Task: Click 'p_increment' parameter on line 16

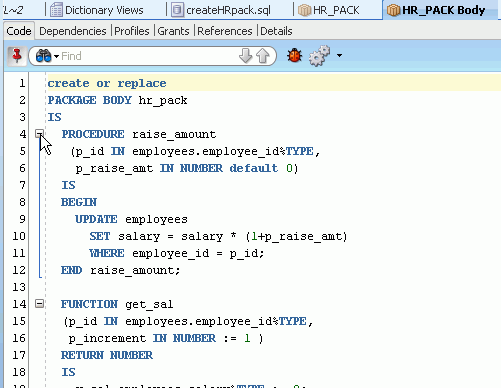Action: (107, 339)
